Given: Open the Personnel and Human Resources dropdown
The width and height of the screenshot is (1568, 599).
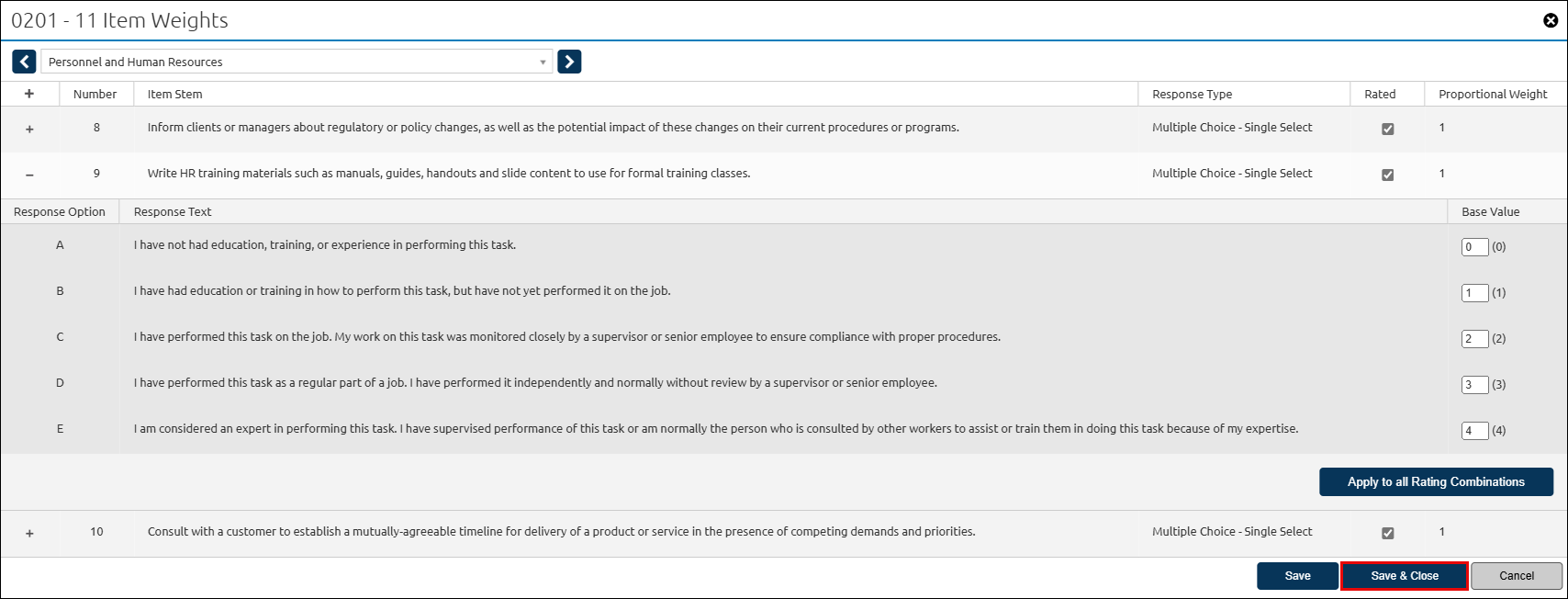Looking at the screenshot, I should click(x=297, y=62).
